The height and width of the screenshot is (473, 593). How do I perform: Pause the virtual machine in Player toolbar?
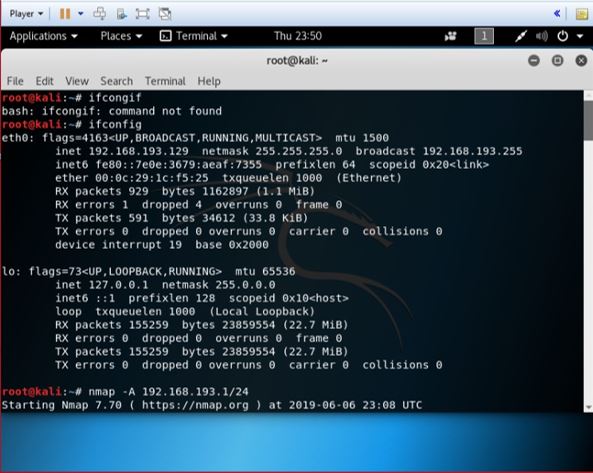(65, 14)
